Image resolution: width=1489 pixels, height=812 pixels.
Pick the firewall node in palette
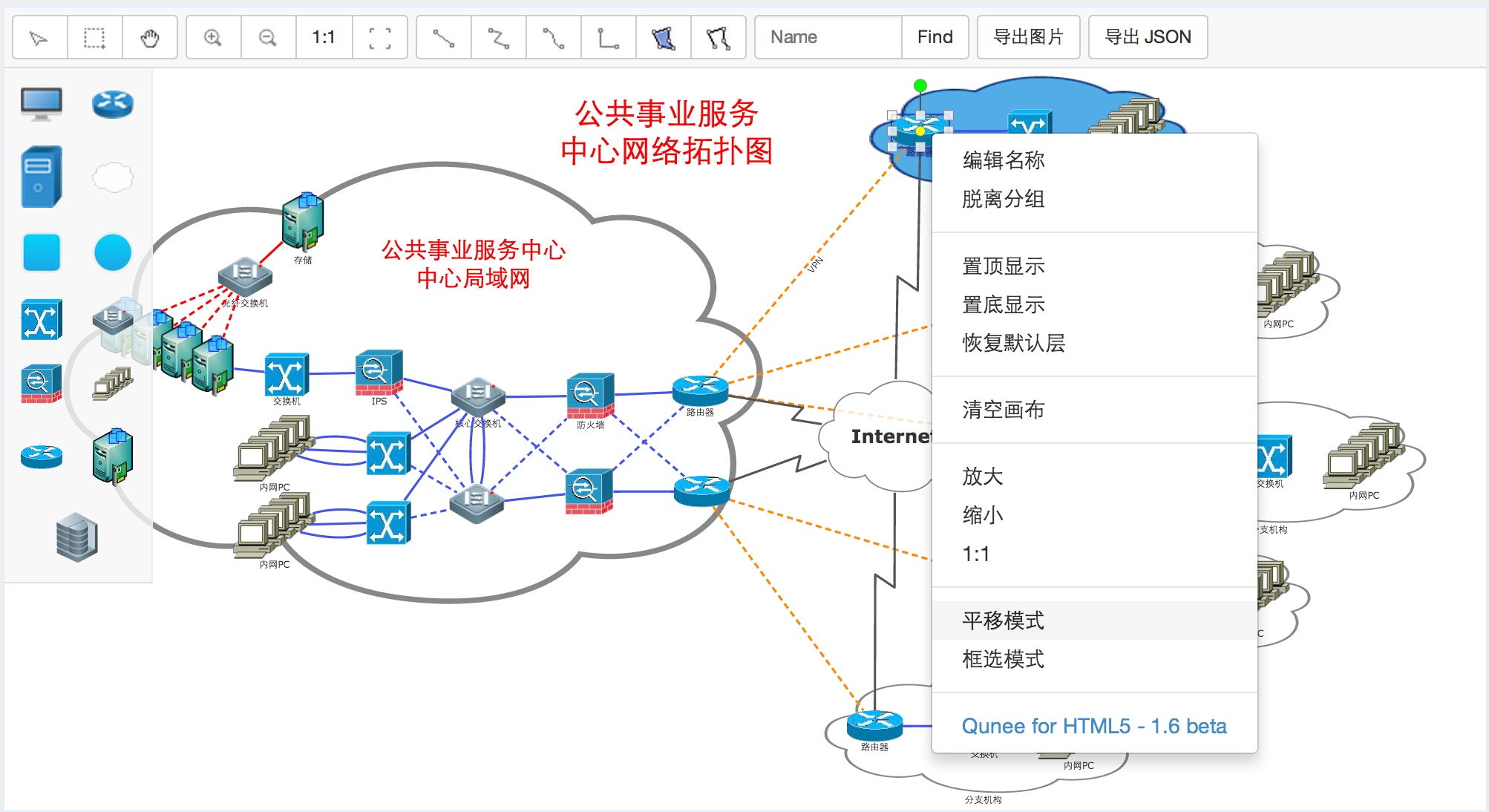click(x=42, y=383)
